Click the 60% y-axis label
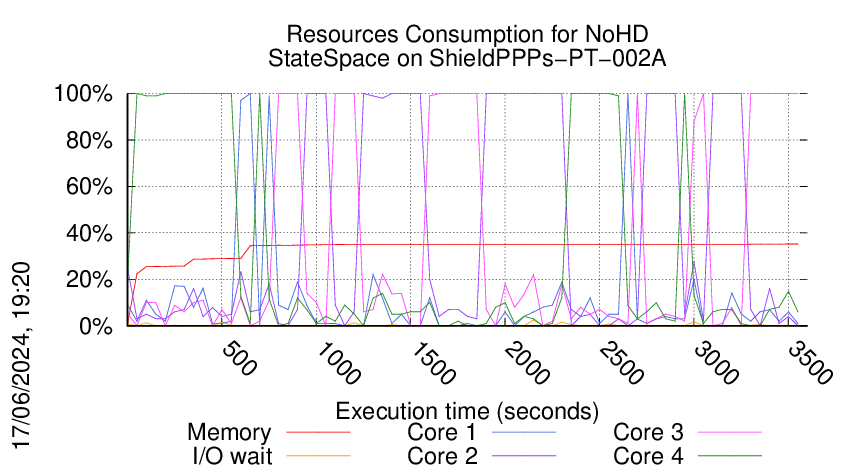Image resolution: width=850 pixels, height=475 pixels. tap(89, 187)
